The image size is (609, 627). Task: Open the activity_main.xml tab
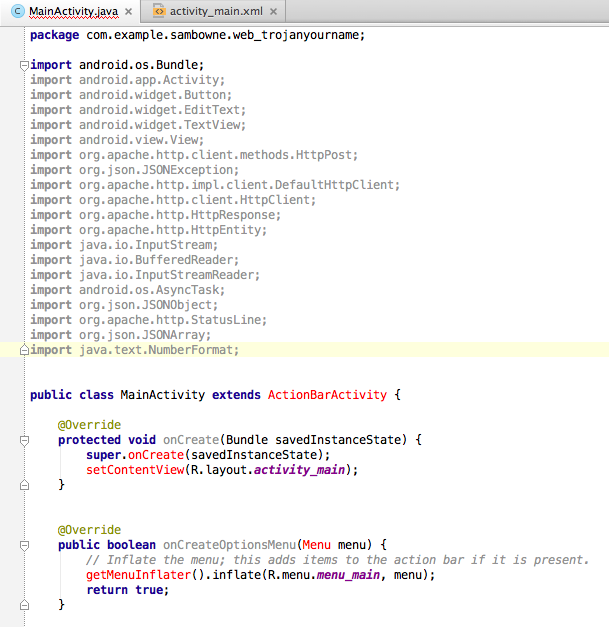(216, 11)
